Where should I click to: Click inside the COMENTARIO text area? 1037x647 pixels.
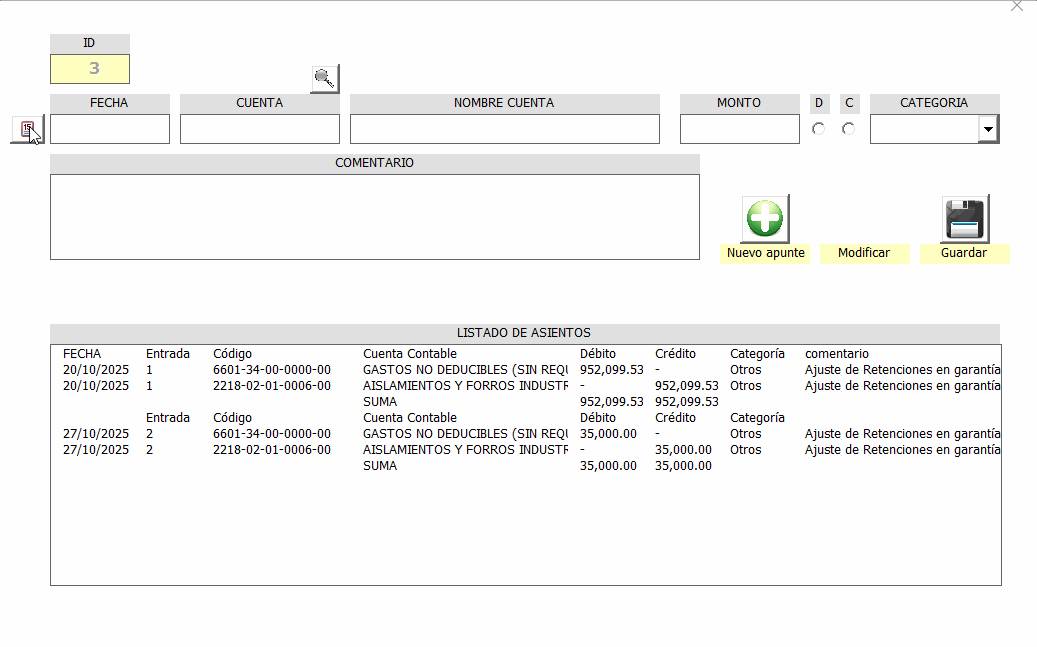[x=374, y=217]
